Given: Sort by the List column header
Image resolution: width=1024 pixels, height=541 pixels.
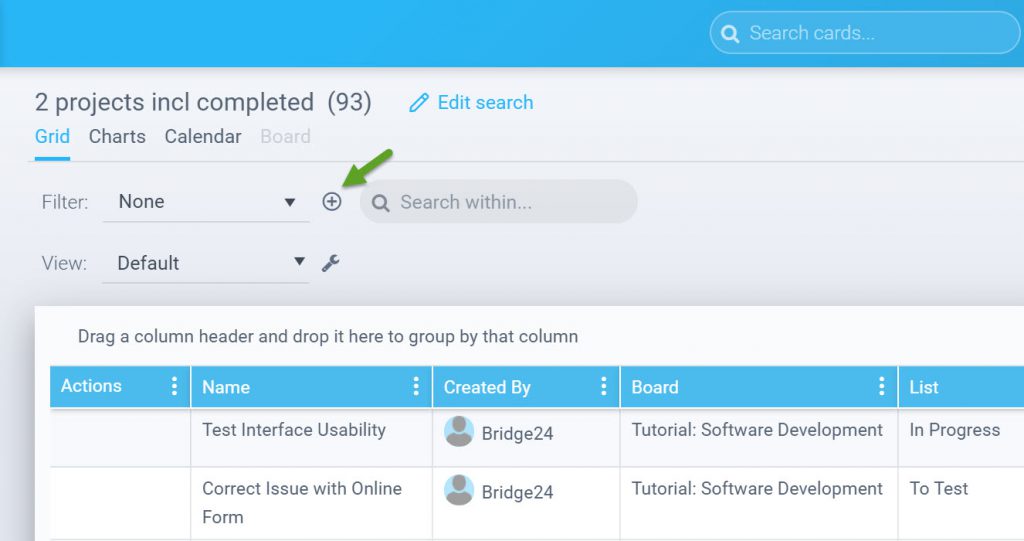Looking at the screenshot, I should [924, 387].
